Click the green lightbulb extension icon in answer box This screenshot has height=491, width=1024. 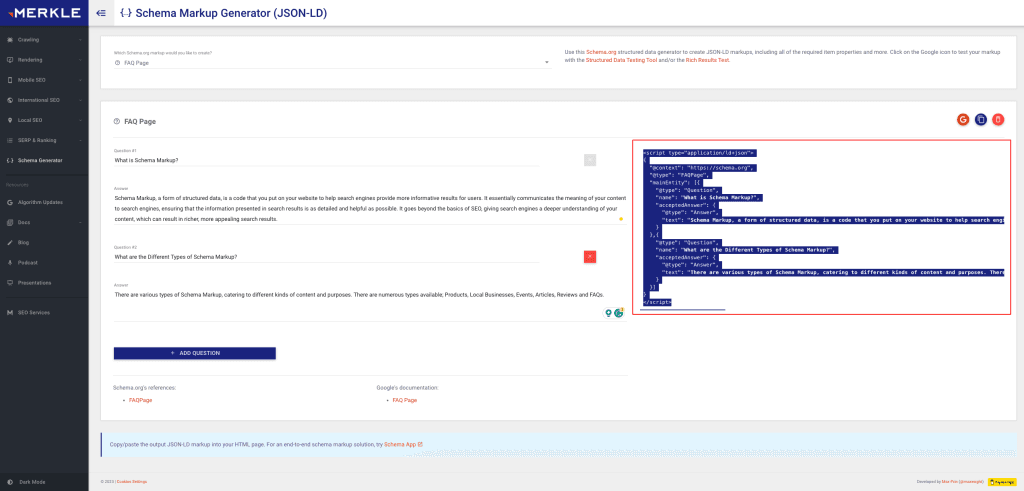[609, 313]
